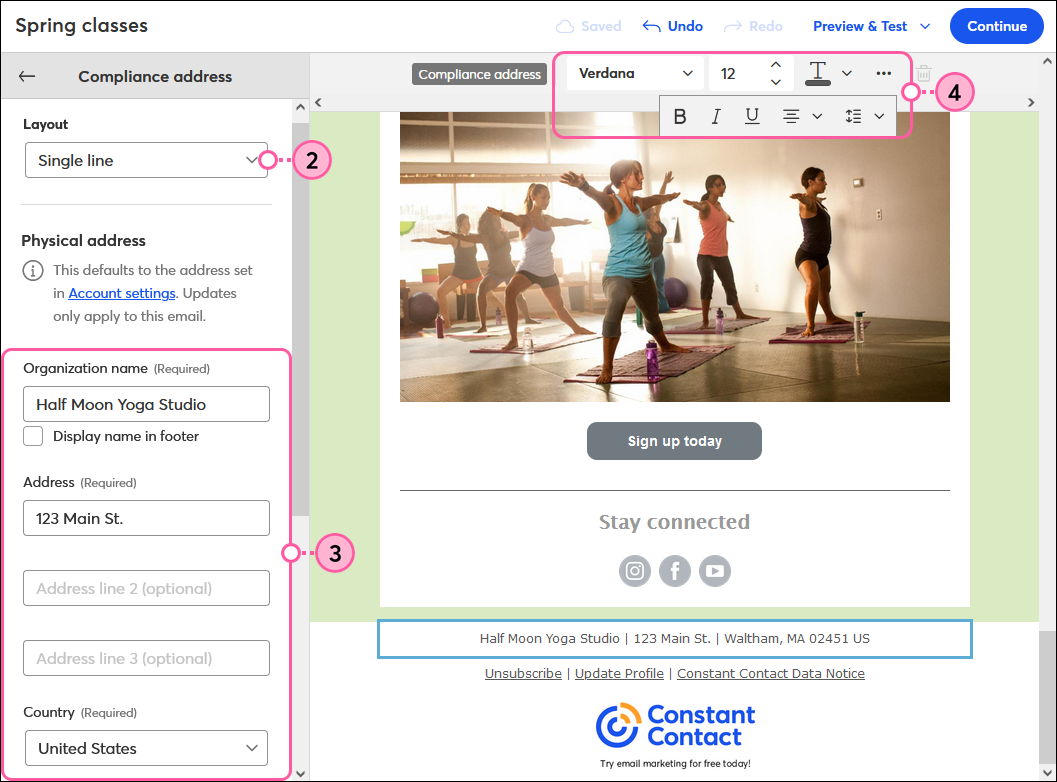Delete the block using the trash icon
This screenshot has width=1057, height=782.
924,73
